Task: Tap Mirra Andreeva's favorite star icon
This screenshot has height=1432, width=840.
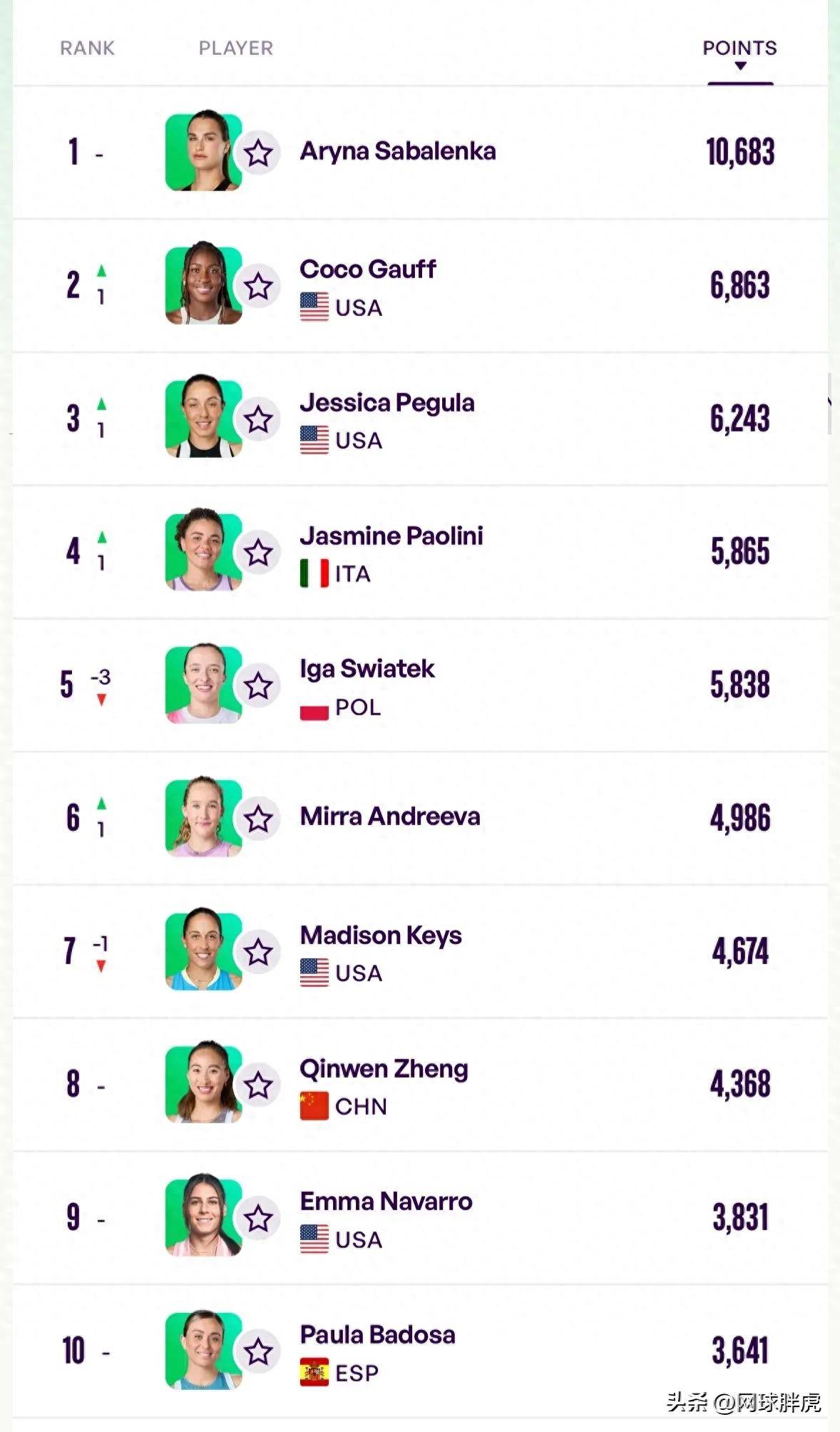Action: 258,819
